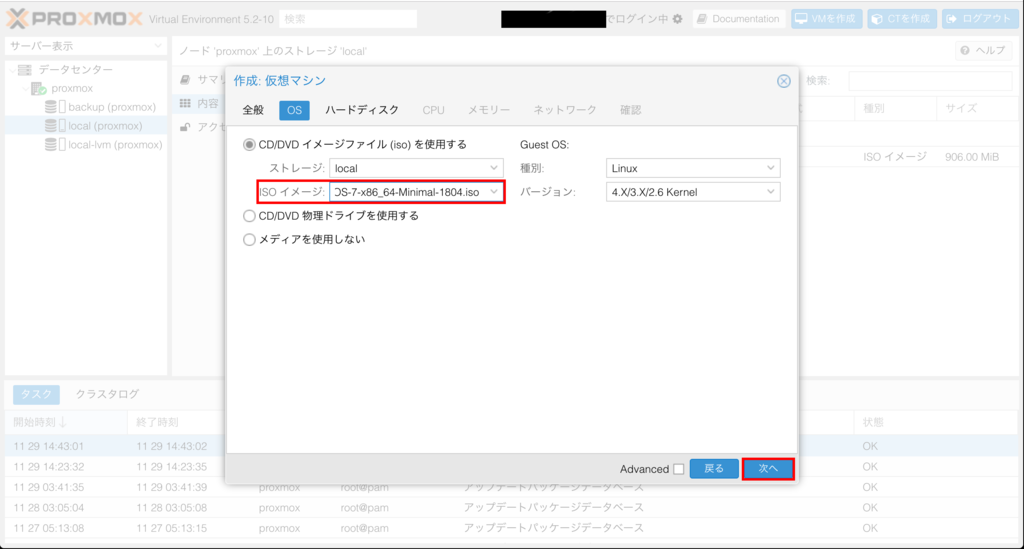Click the ログアウト button
Viewport: 1024px width, 549px height.
(x=980, y=19)
